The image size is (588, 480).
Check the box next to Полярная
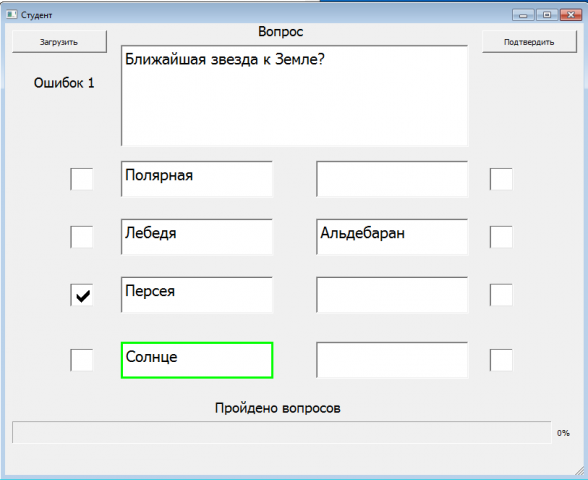click(x=81, y=179)
